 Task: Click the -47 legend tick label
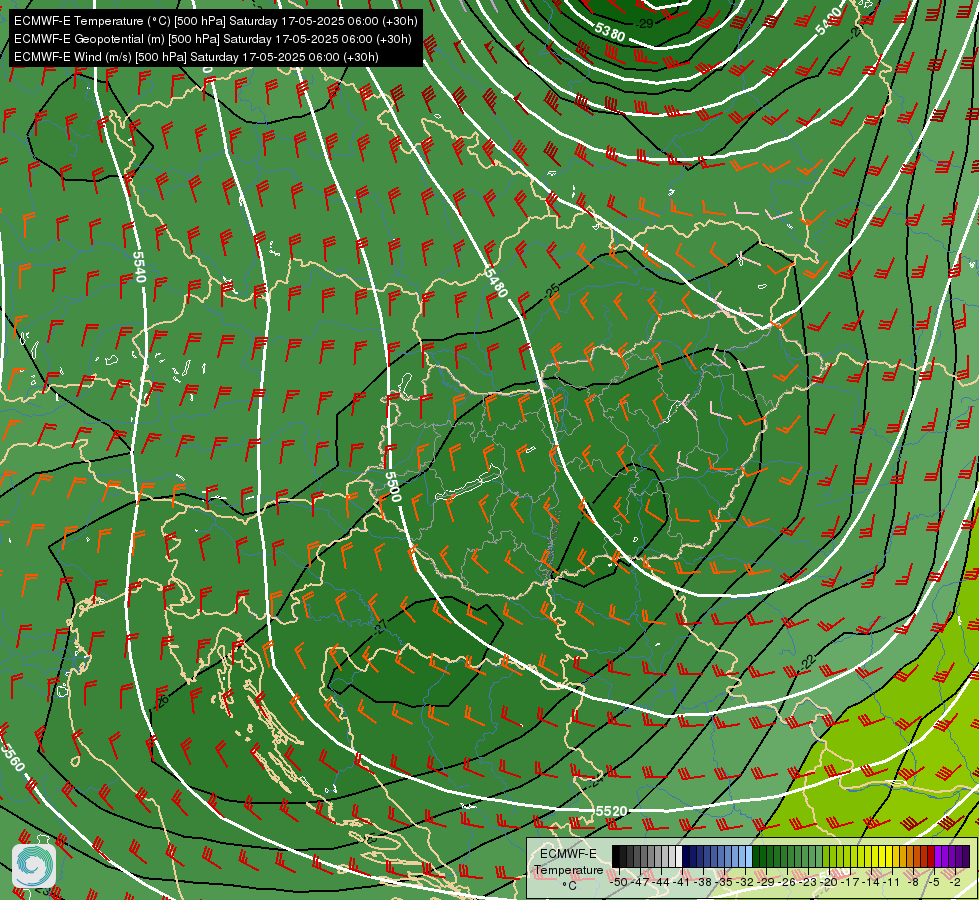click(x=641, y=882)
